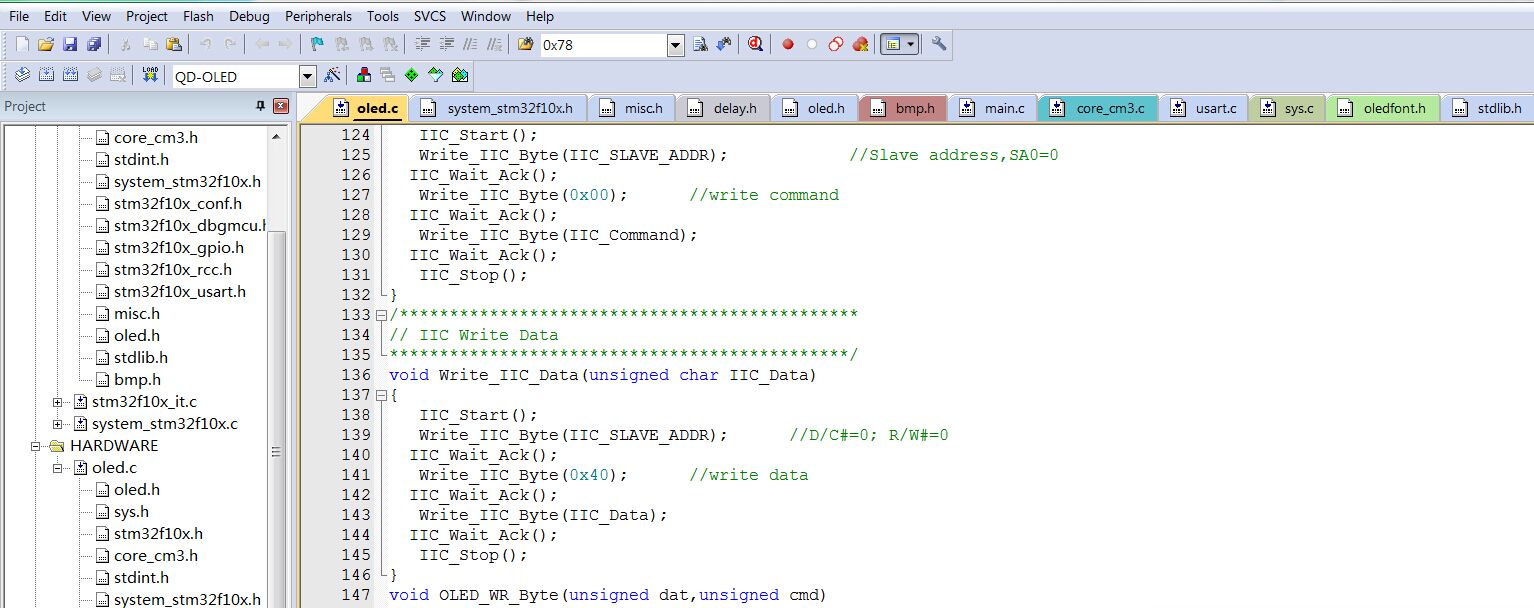Expand the 0x78 find text dropdown
1534x608 pixels.
[675, 45]
